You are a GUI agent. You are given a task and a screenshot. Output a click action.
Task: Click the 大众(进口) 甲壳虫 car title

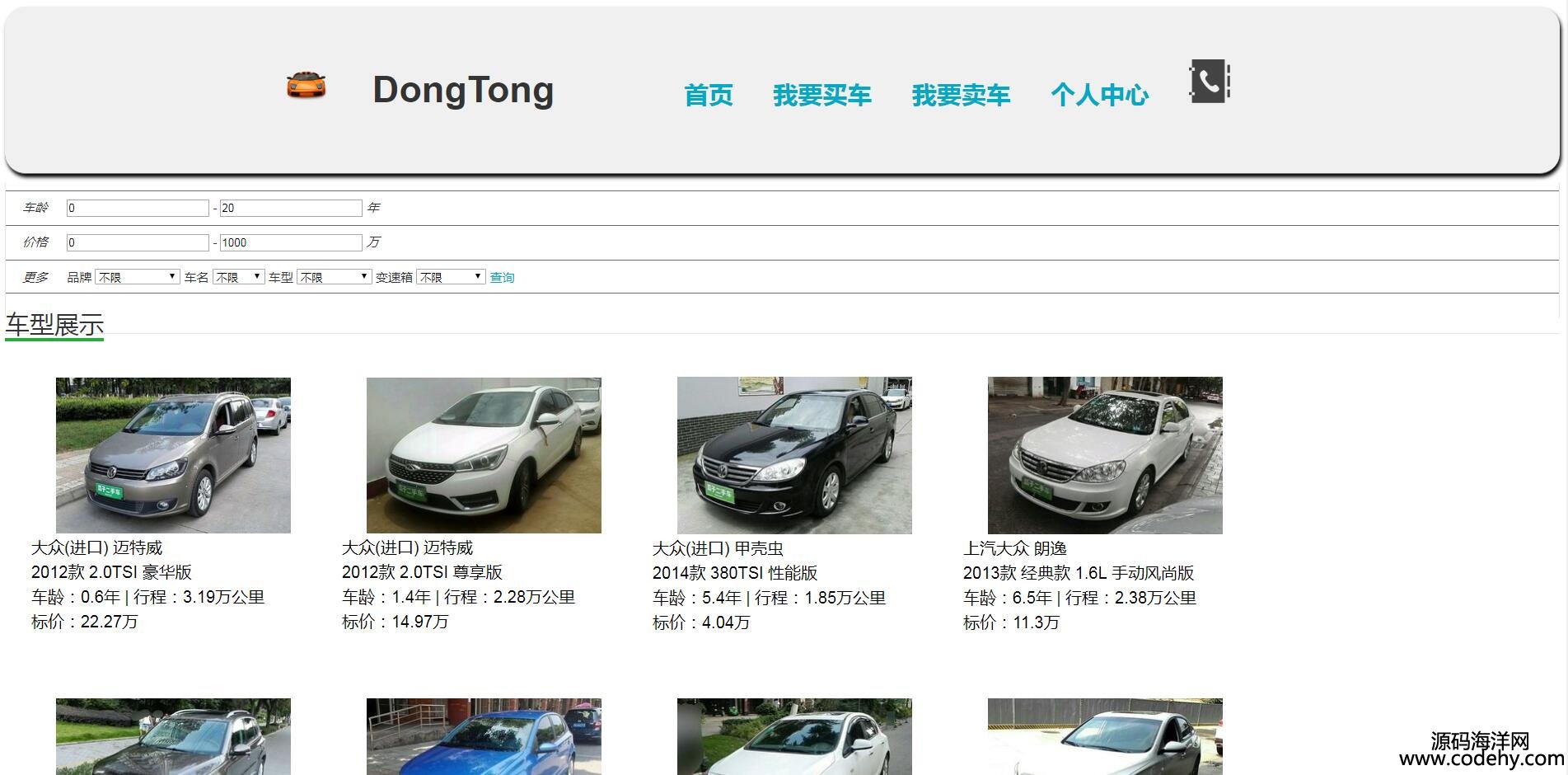point(718,548)
